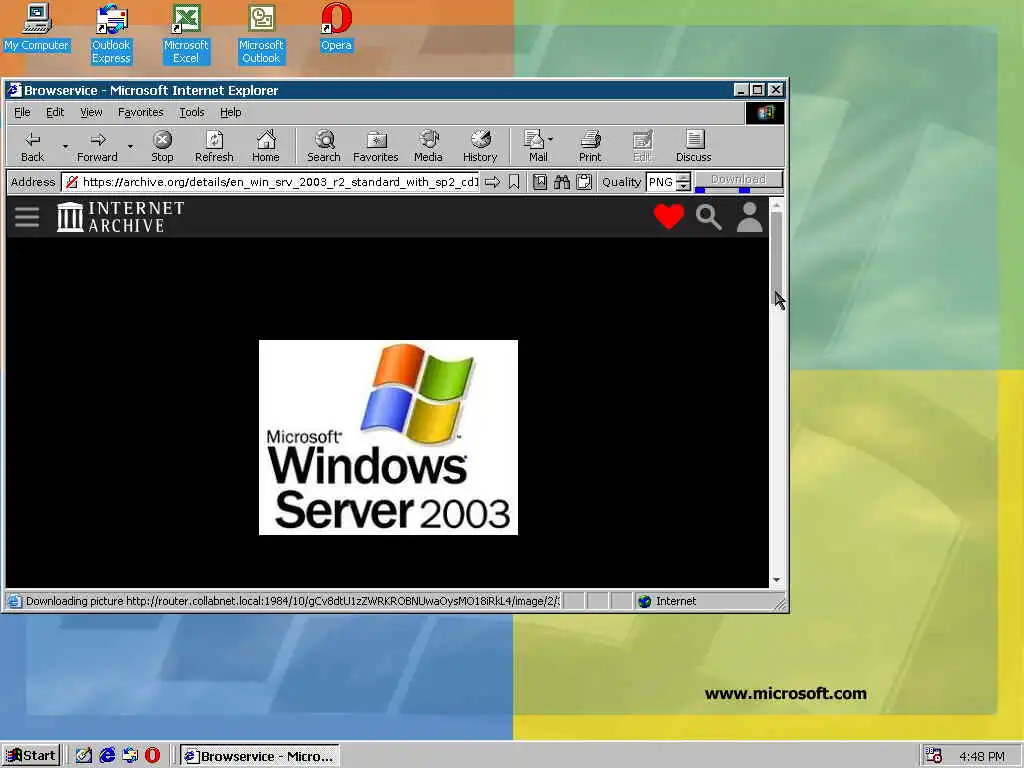1024x768 pixels.
Task: Open the Internet Archive search magnifier
Action: 709,217
